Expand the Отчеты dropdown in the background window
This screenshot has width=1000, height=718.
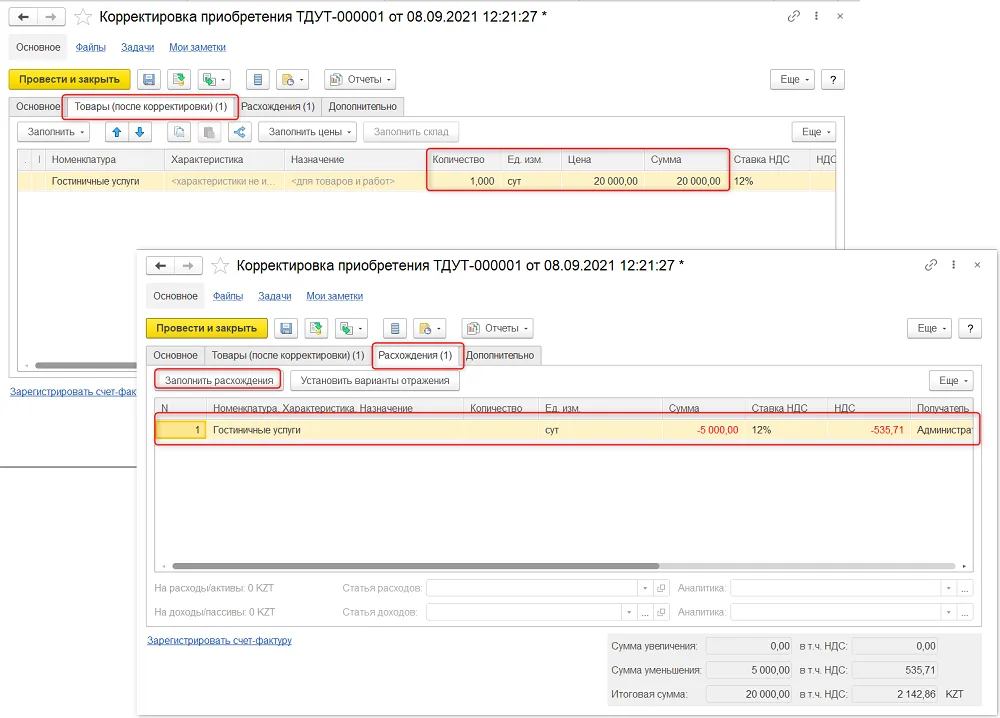(360, 80)
